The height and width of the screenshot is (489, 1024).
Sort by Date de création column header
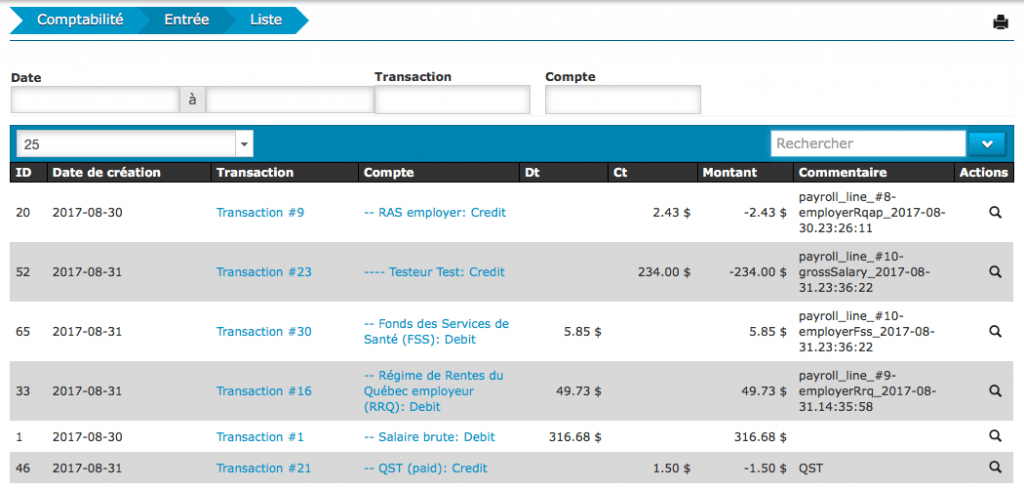106,172
